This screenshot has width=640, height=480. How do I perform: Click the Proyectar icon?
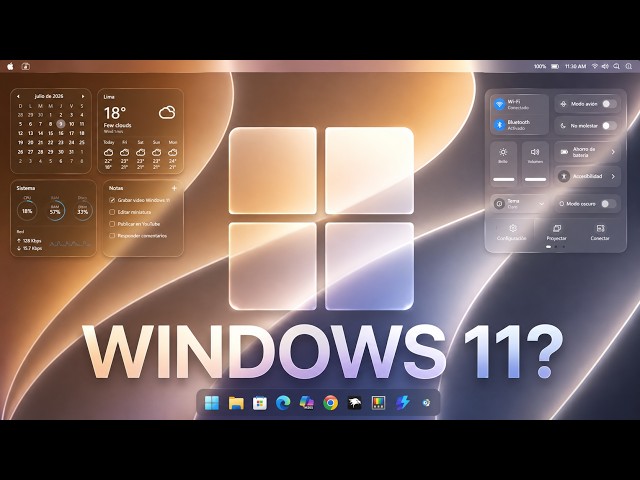click(557, 228)
